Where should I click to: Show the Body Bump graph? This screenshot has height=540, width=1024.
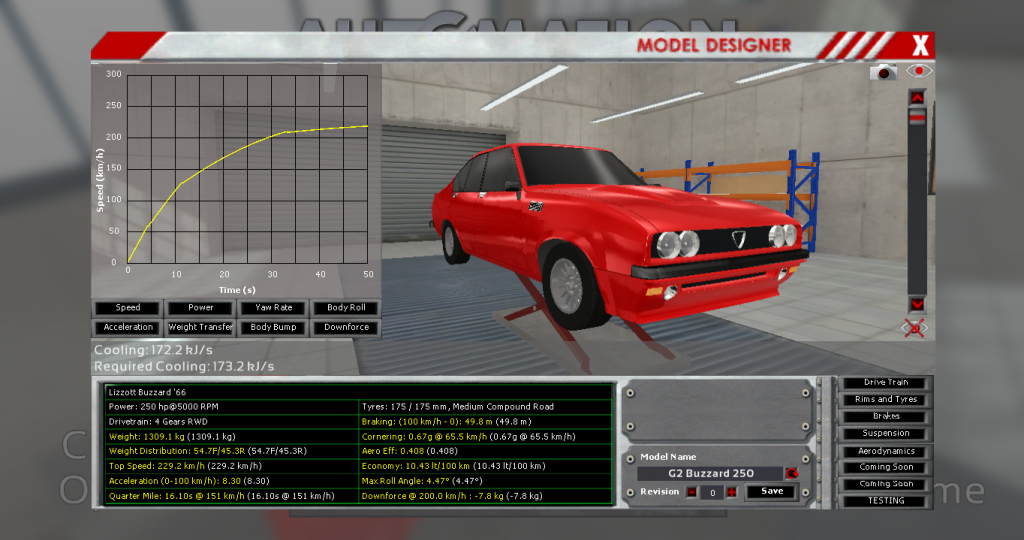[274, 327]
